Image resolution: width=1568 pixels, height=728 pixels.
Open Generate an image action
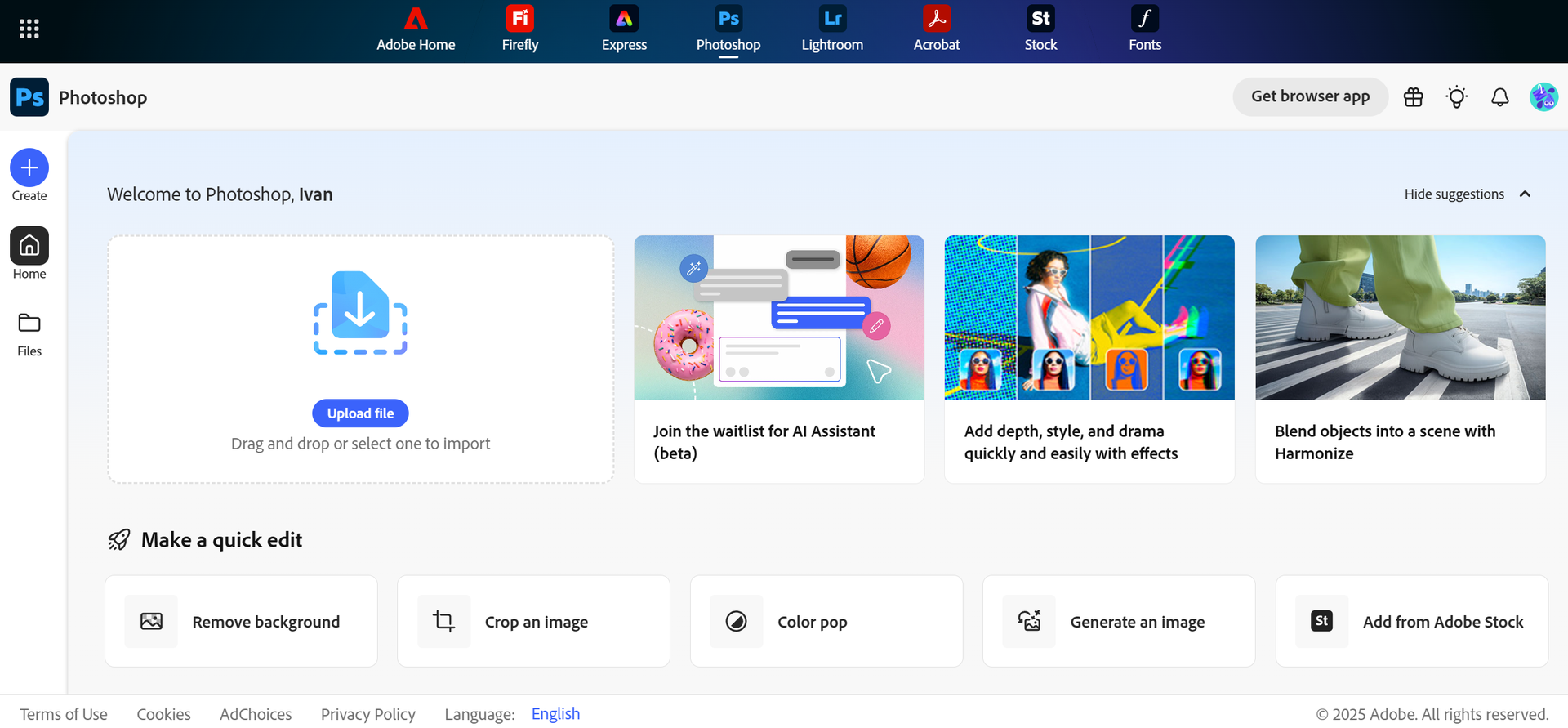pyautogui.click(x=1118, y=622)
